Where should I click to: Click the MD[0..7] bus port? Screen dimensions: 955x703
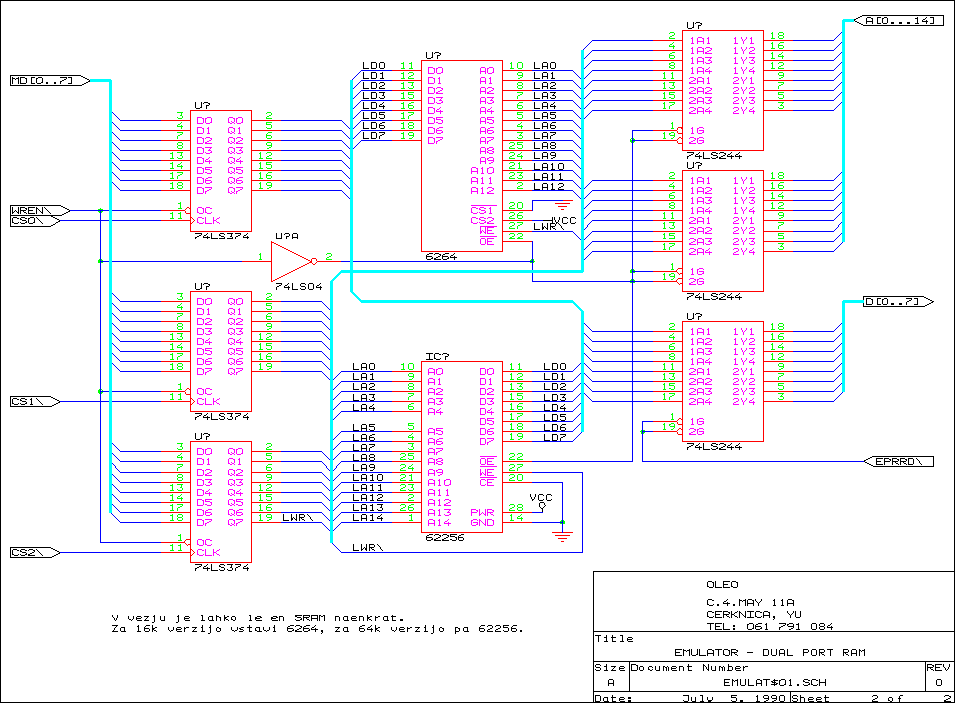point(50,80)
